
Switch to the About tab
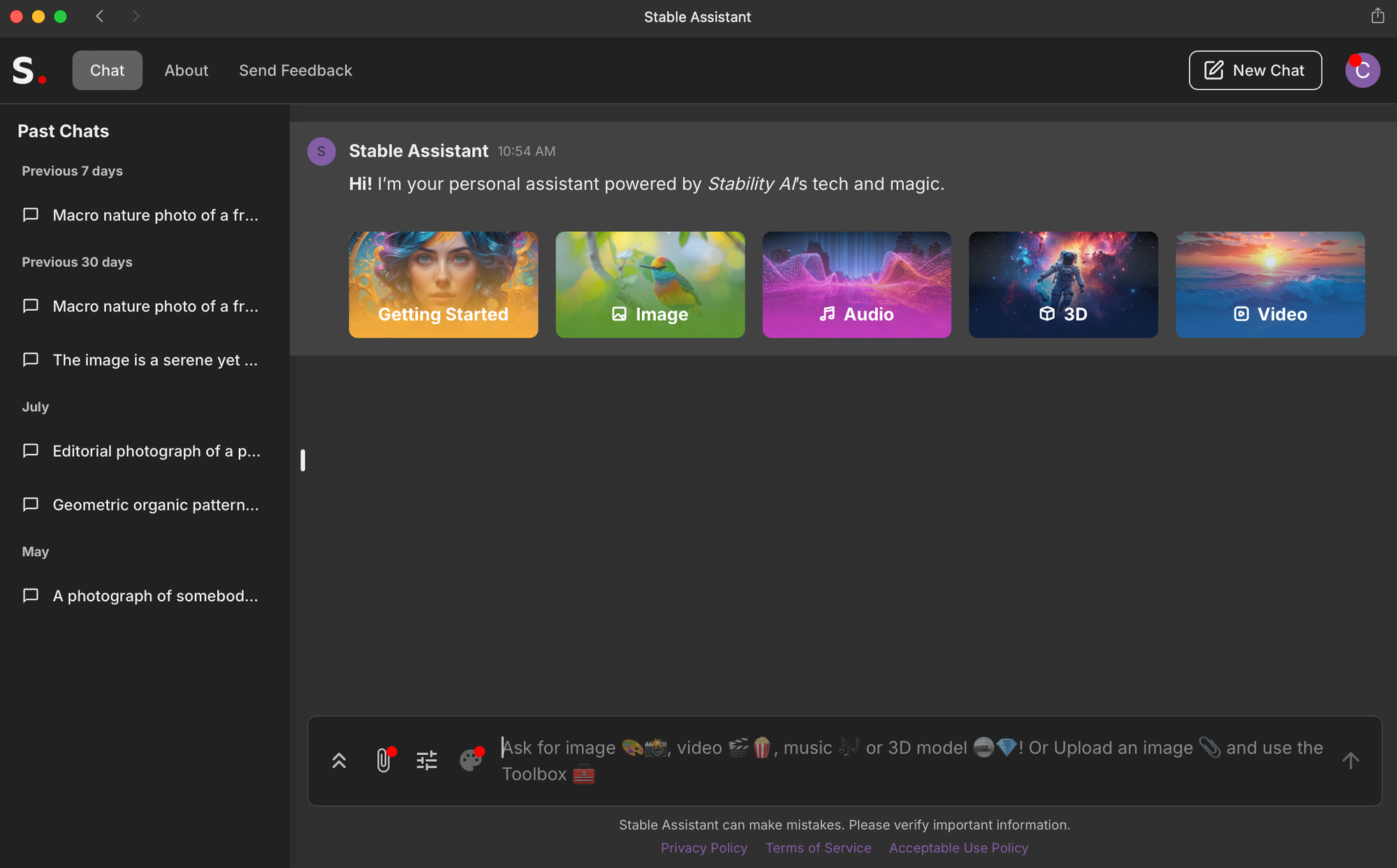click(186, 70)
